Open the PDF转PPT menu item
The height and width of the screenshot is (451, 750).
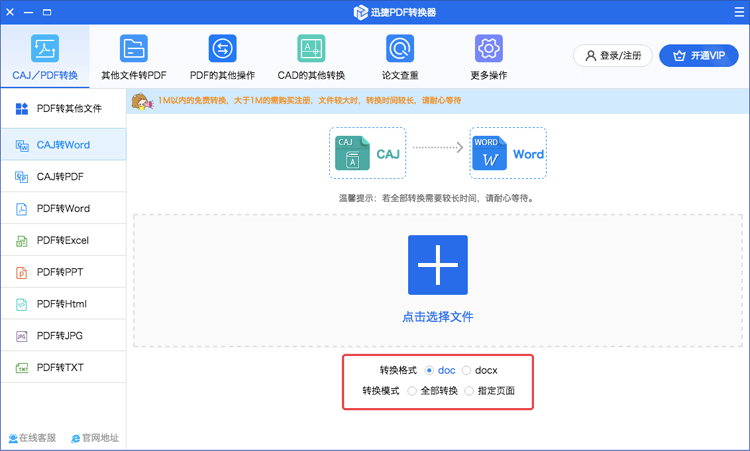coord(64,273)
